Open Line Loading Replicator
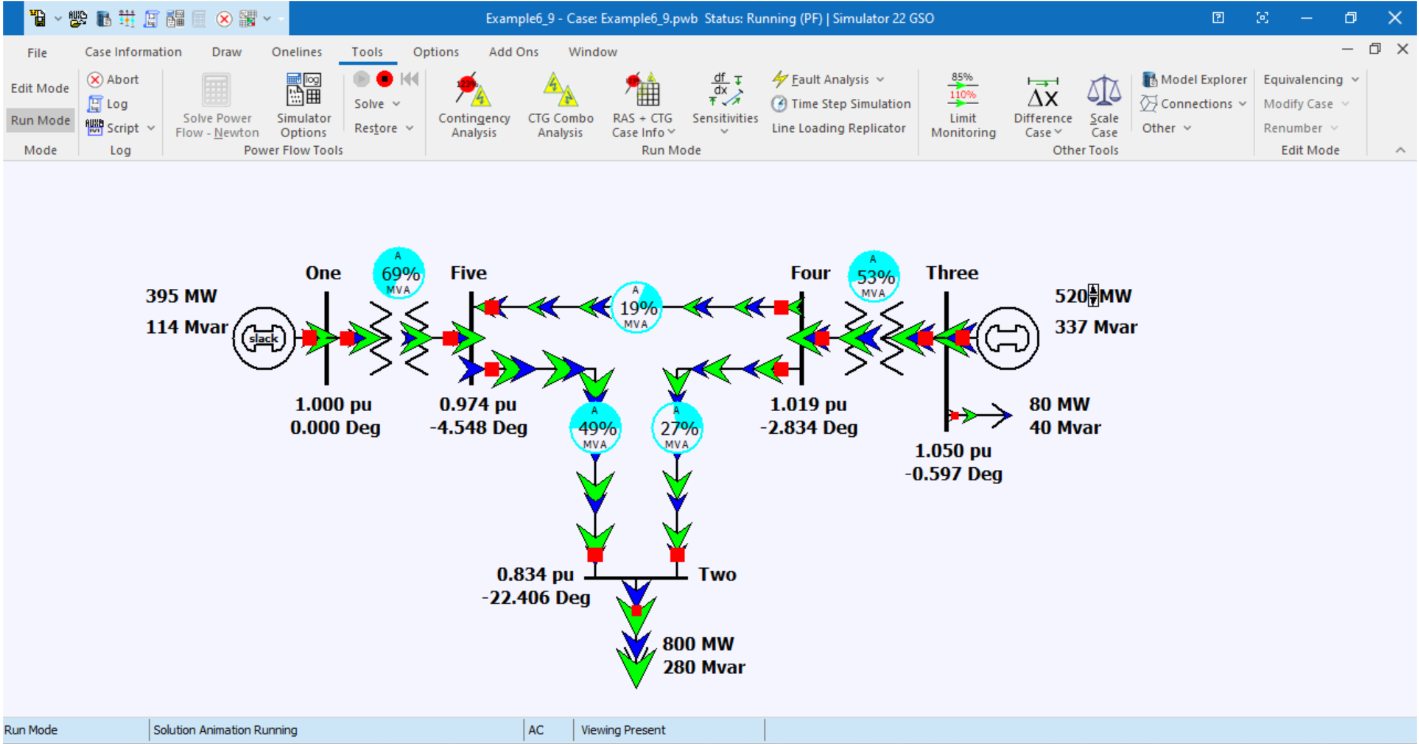Screen dimensions: 1419x744 point(840,128)
